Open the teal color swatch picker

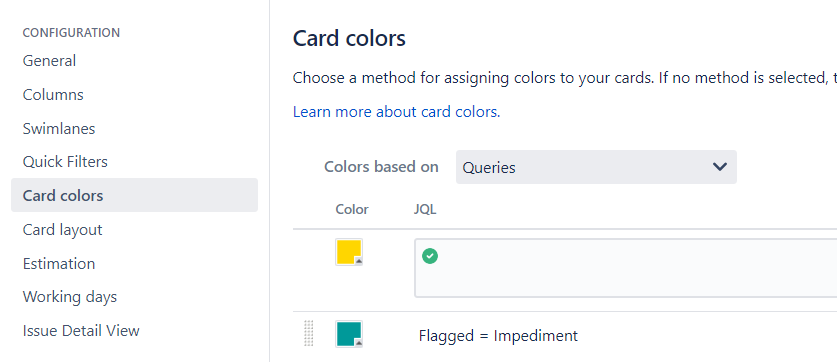coord(349,334)
